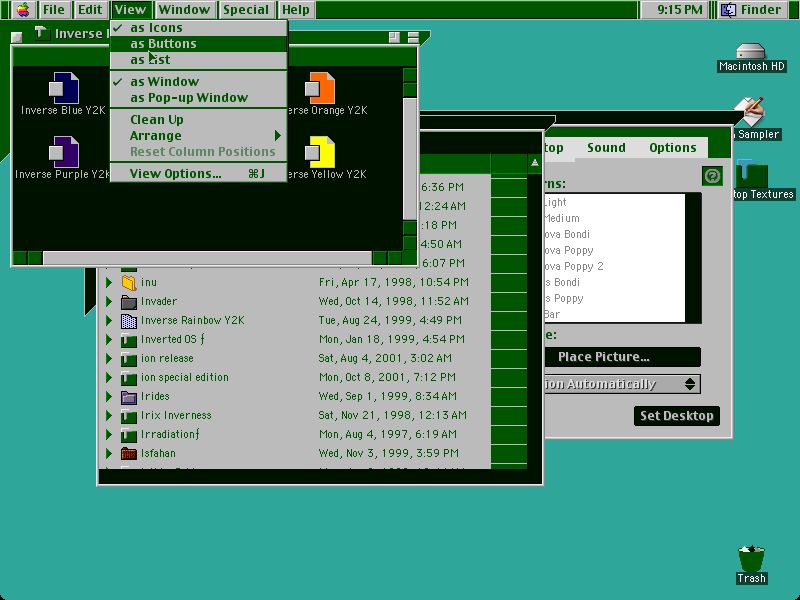Viewport: 800px width, 600px height.
Task: Choose Clean Up in View menu
Action: click(x=198, y=119)
